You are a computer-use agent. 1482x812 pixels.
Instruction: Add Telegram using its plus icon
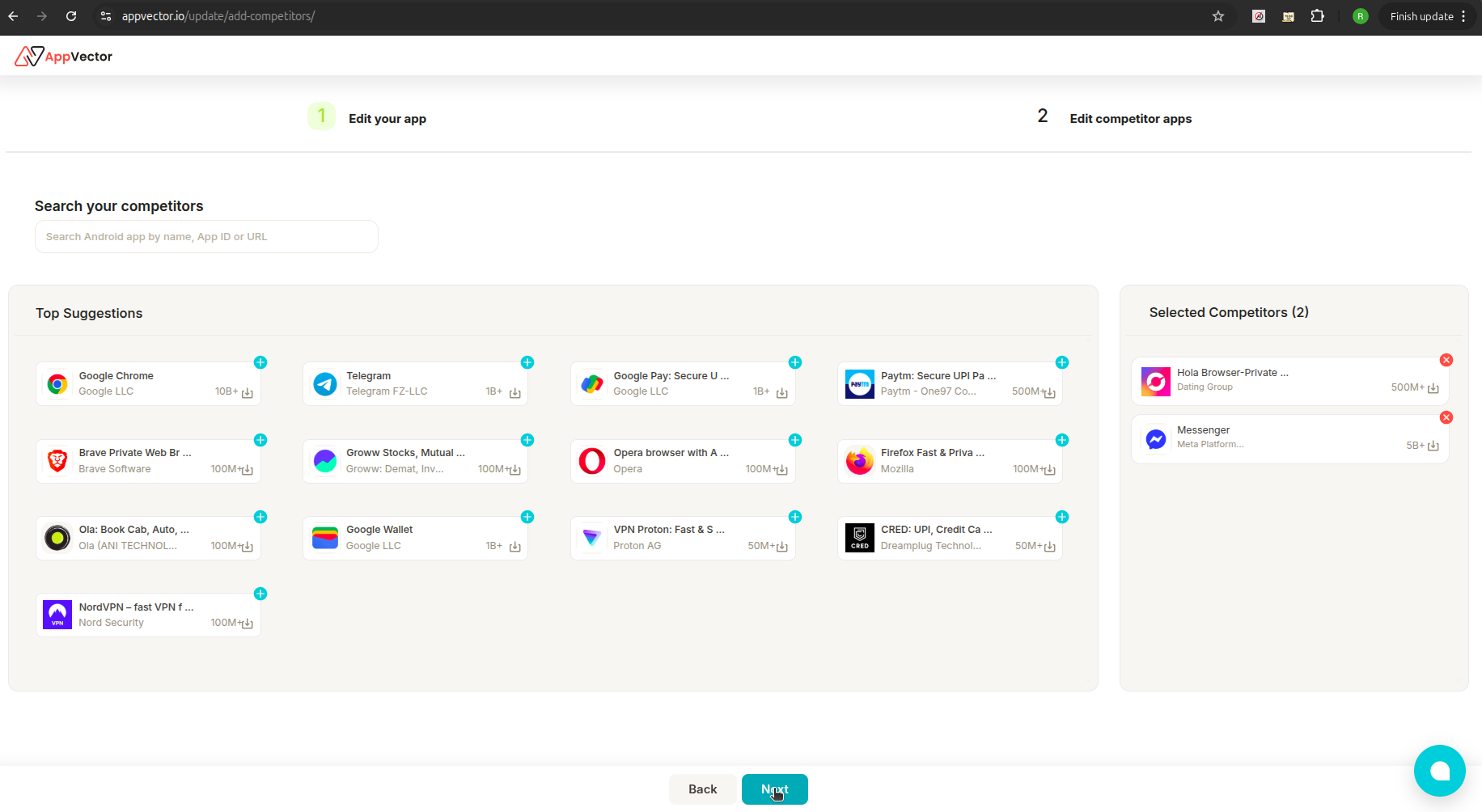tap(527, 362)
